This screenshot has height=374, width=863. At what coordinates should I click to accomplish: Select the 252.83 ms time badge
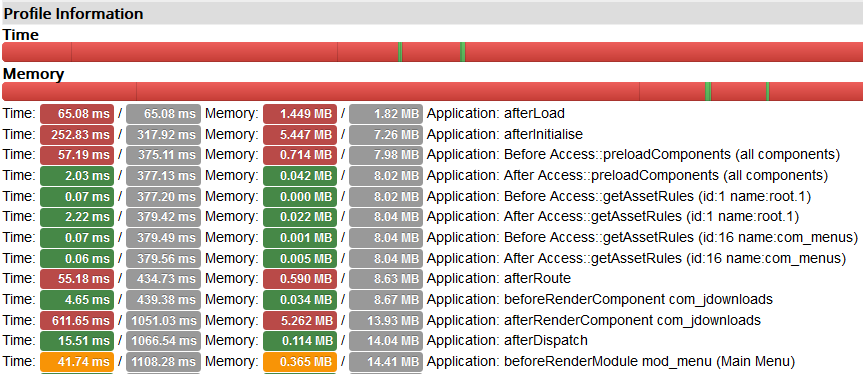pos(77,134)
